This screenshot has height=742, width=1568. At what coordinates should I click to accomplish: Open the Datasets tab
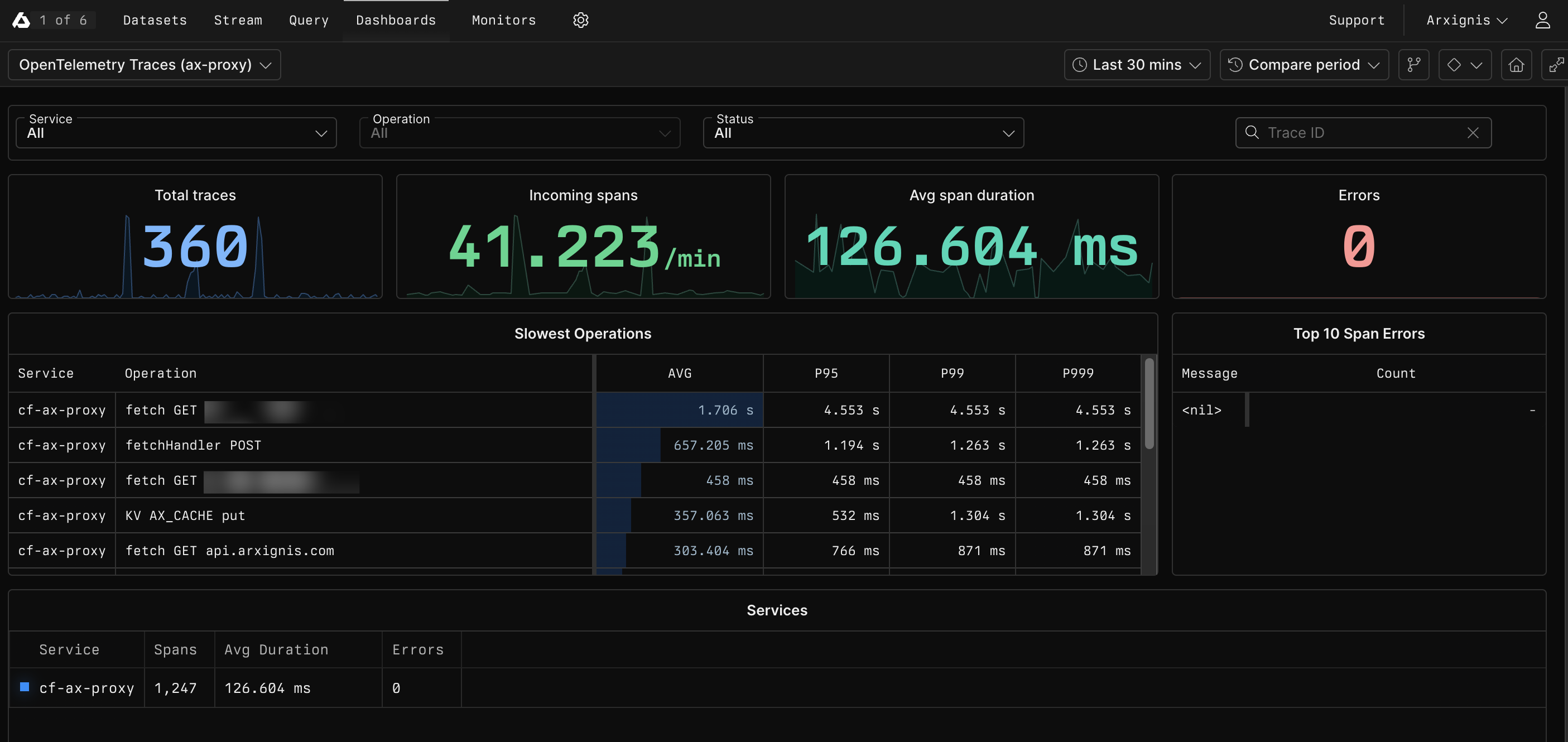click(155, 20)
